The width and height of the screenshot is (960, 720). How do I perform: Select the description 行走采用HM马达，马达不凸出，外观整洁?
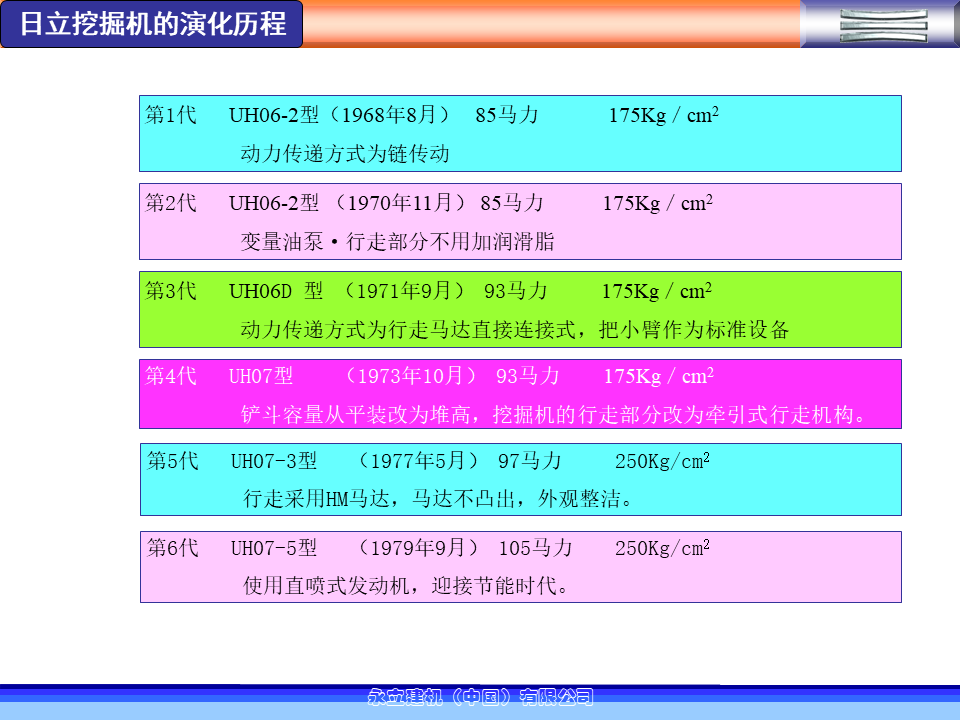(x=438, y=499)
